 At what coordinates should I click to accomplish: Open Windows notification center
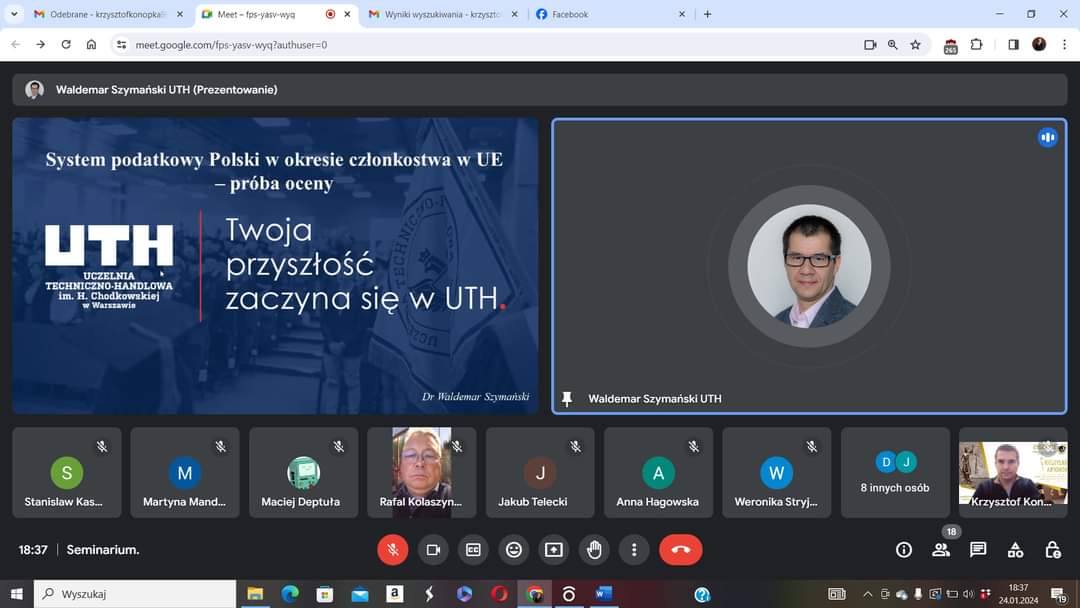pyautogui.click(x=1059, y=594)
